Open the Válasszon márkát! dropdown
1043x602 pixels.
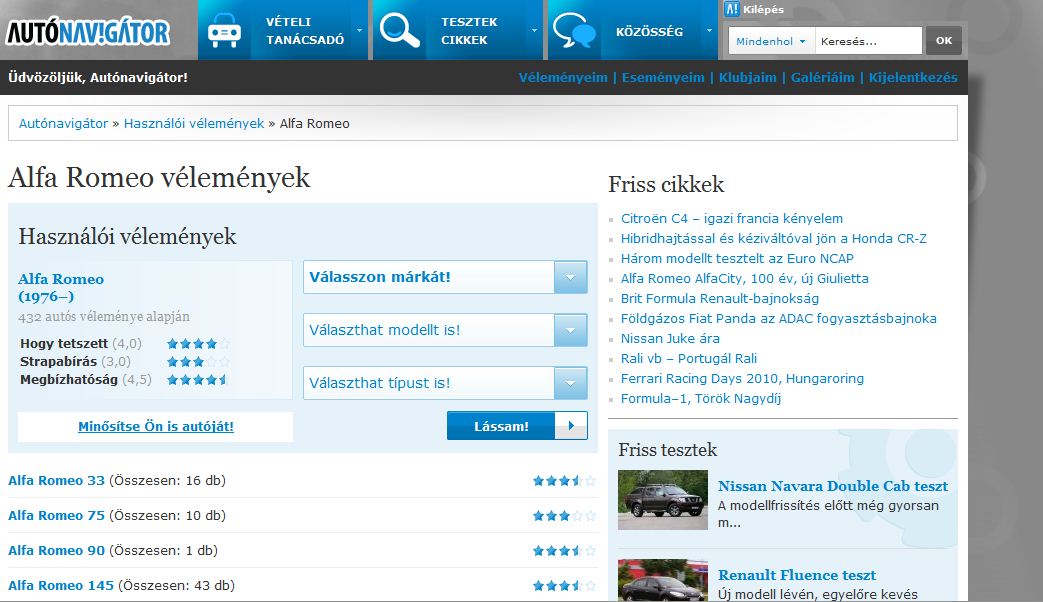coord(445,277)
